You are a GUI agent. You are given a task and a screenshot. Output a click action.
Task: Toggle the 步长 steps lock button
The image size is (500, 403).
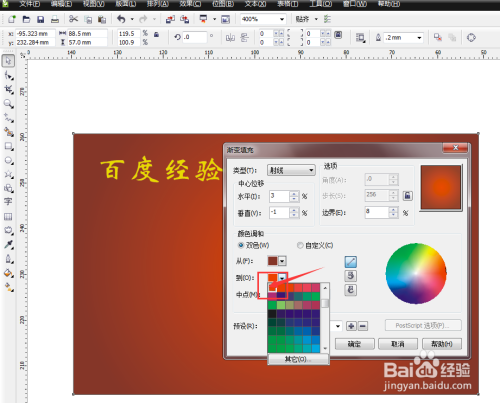(x=408, y=196)
